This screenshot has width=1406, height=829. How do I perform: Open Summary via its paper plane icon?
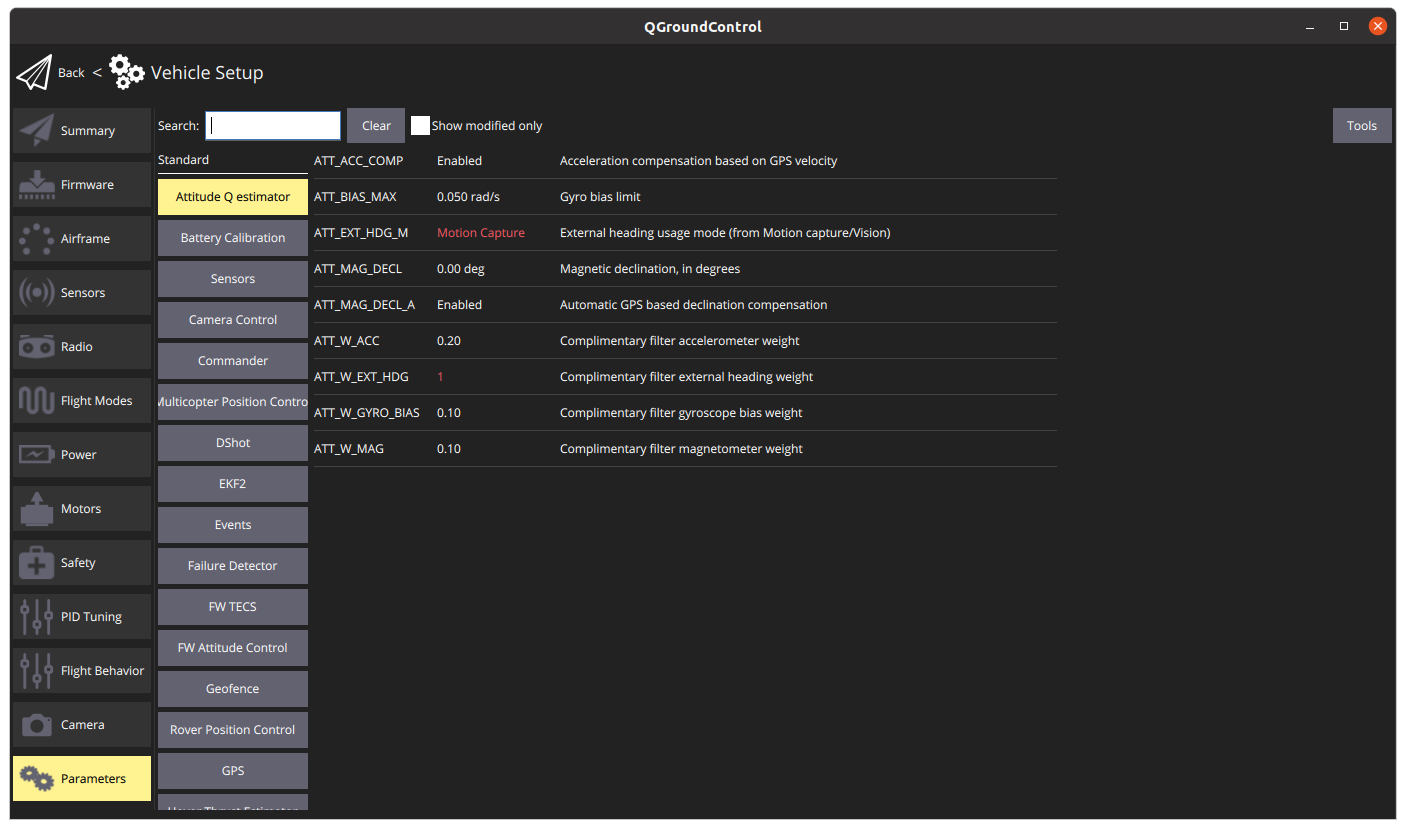coord(37,131)
